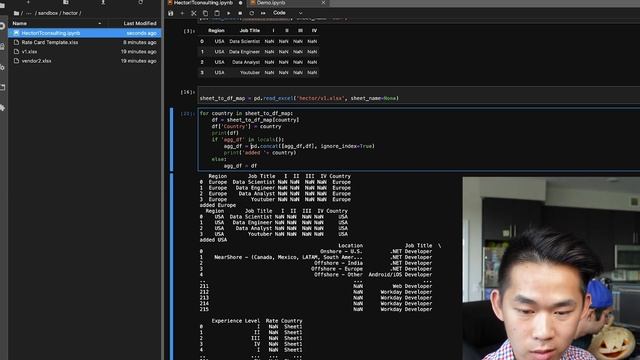Select HectorITconsulting.ipynb in the file list

coord(85,33)
